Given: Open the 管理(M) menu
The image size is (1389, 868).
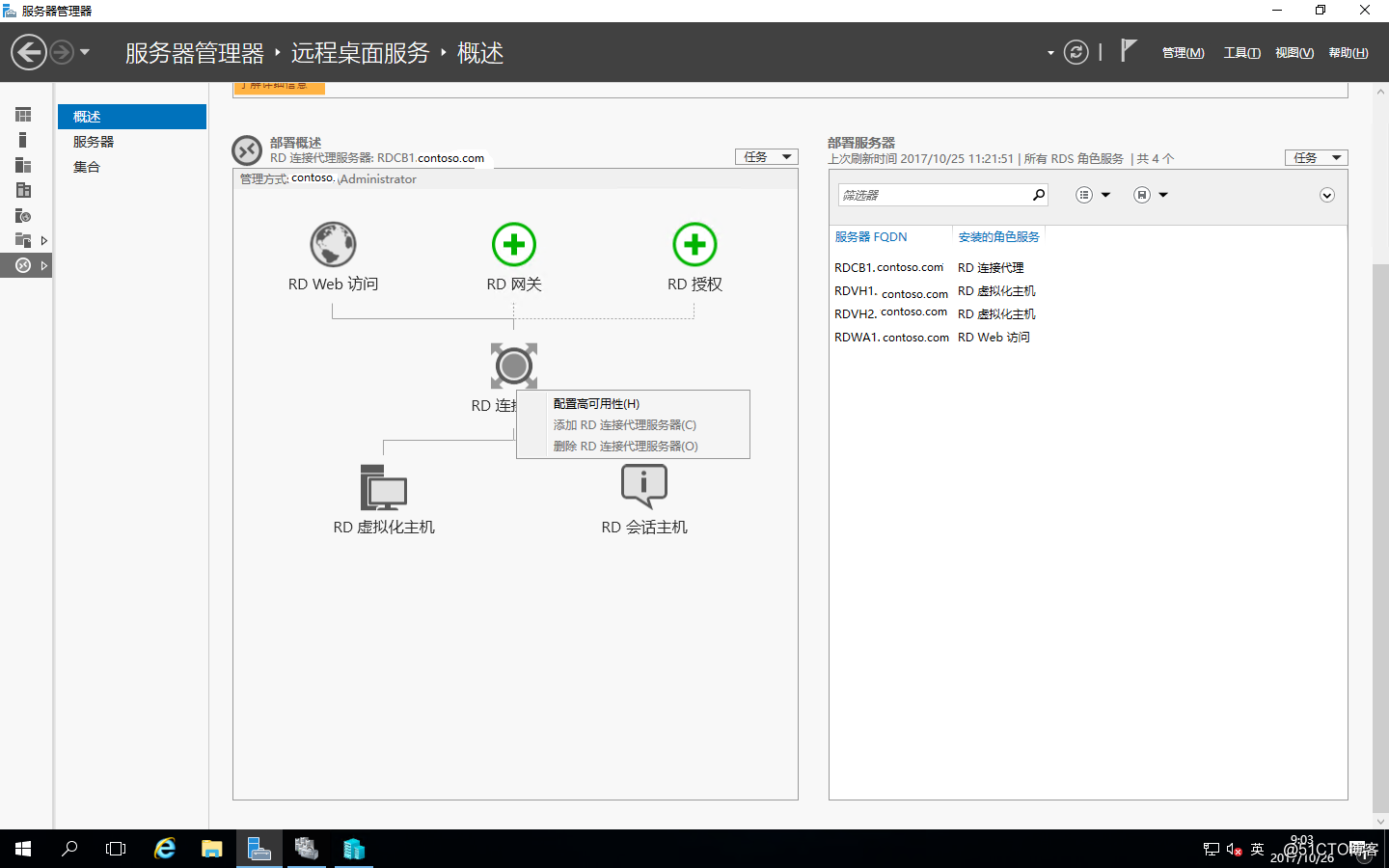Looking at the screenshot, I should [x=1183, y=53].
